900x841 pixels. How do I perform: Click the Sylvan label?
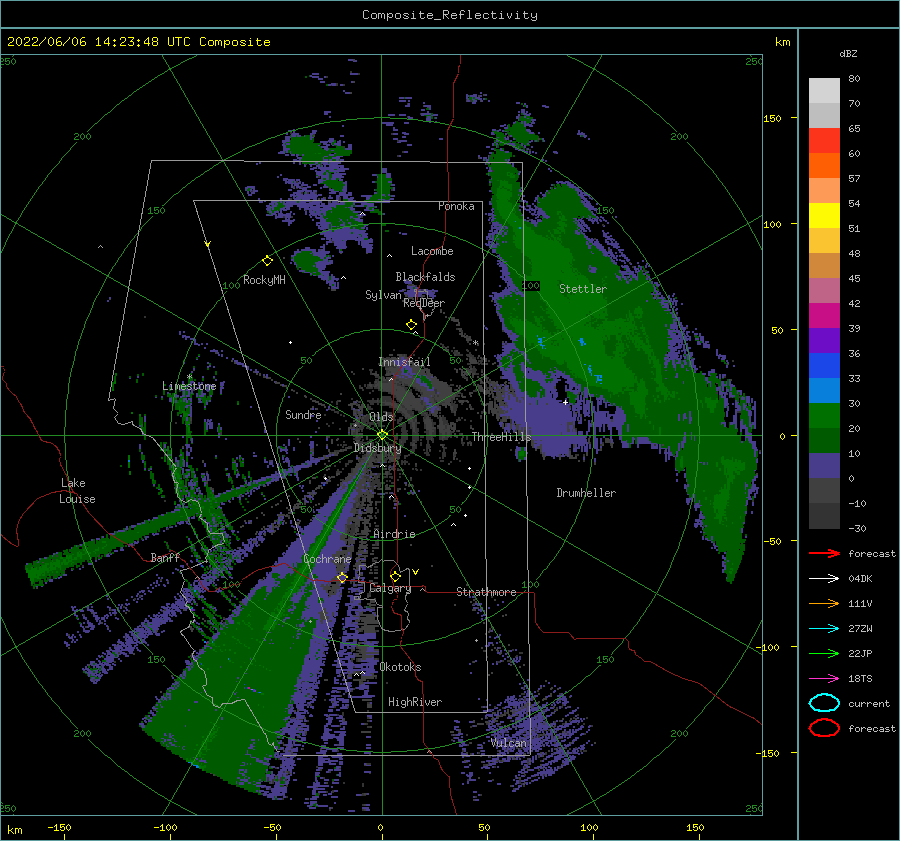point(383,295)
